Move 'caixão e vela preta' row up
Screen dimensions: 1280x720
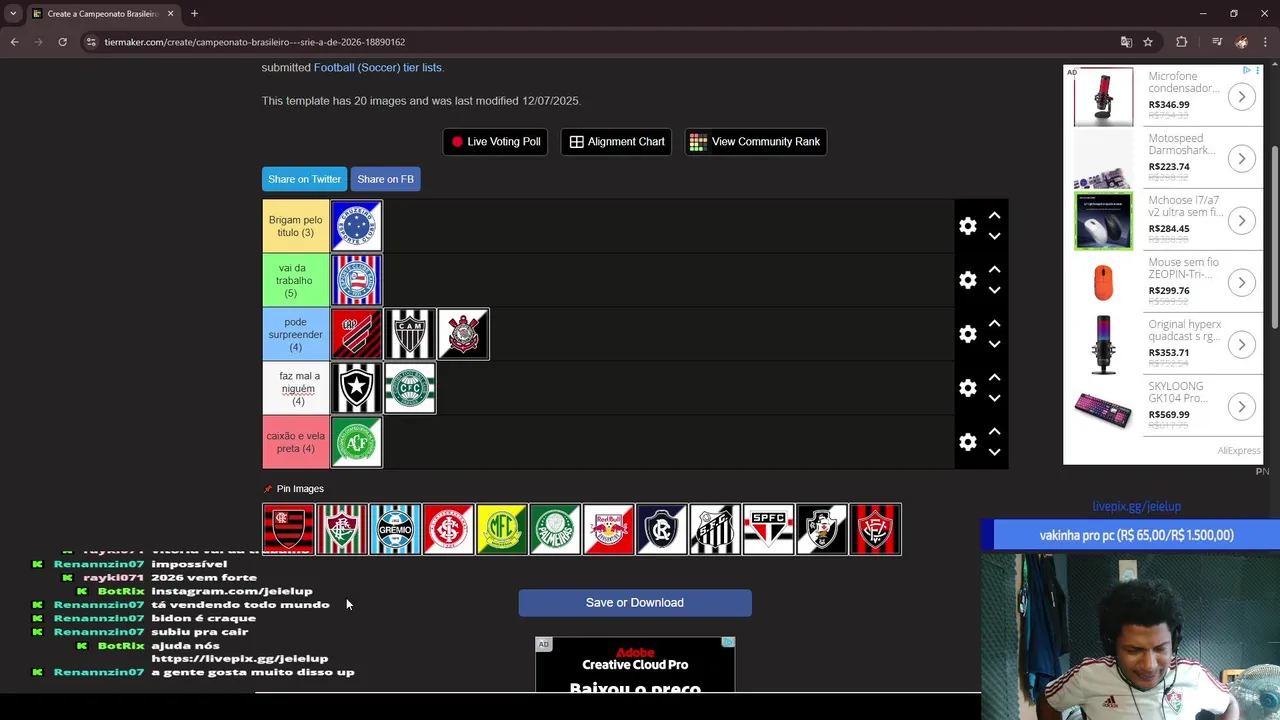click(994, 431)
